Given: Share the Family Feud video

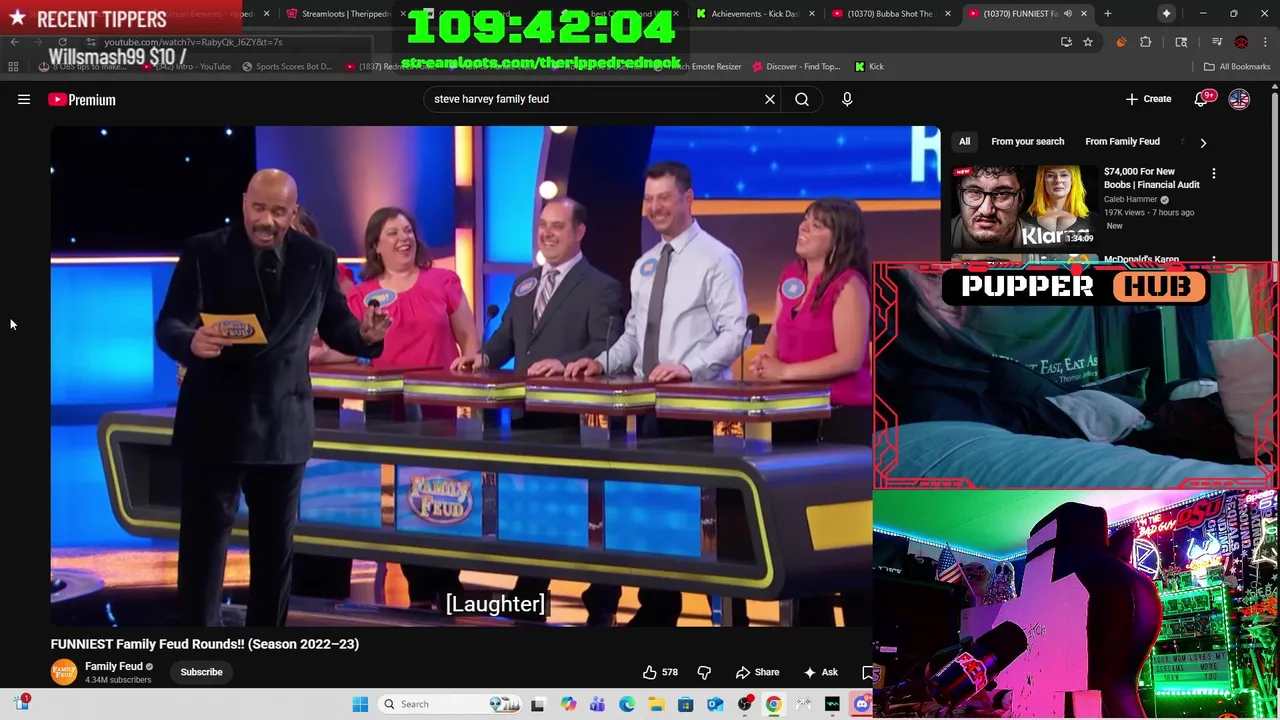Looking at the screenshot, I should [757, 672].
